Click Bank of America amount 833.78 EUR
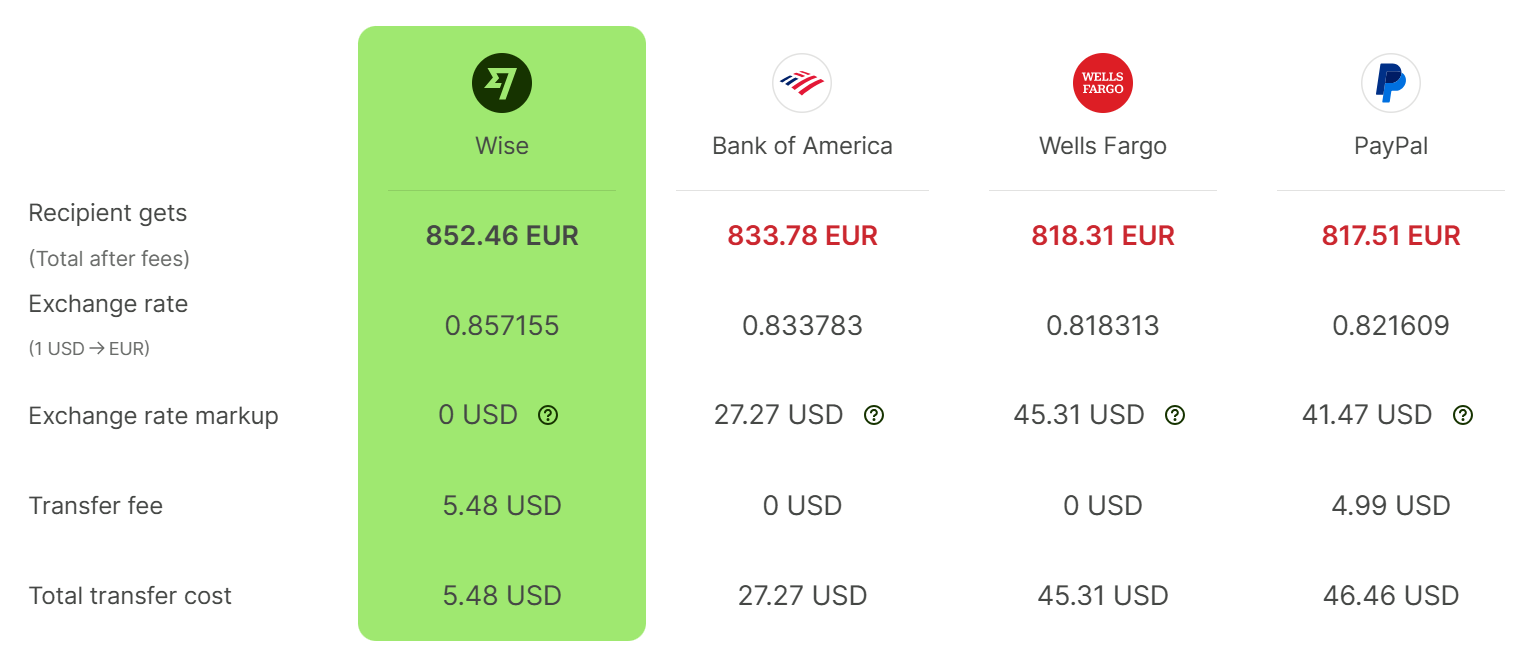This screenshot has height=665, width=1532. pyautogui.click(x=802, y=236)
